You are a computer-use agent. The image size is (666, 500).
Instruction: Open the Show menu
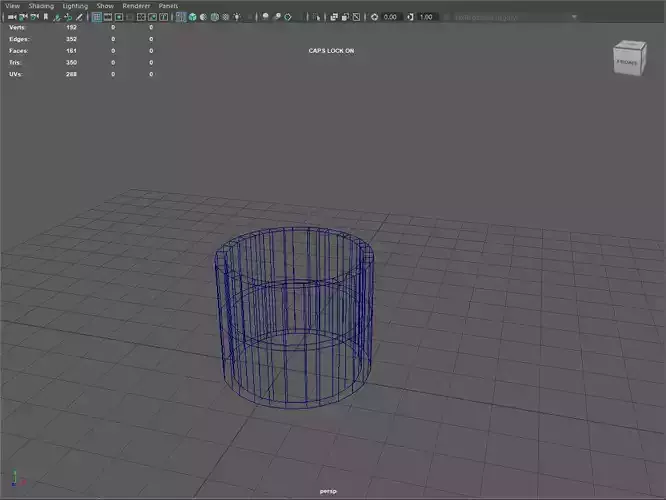(x=105, y=6)
